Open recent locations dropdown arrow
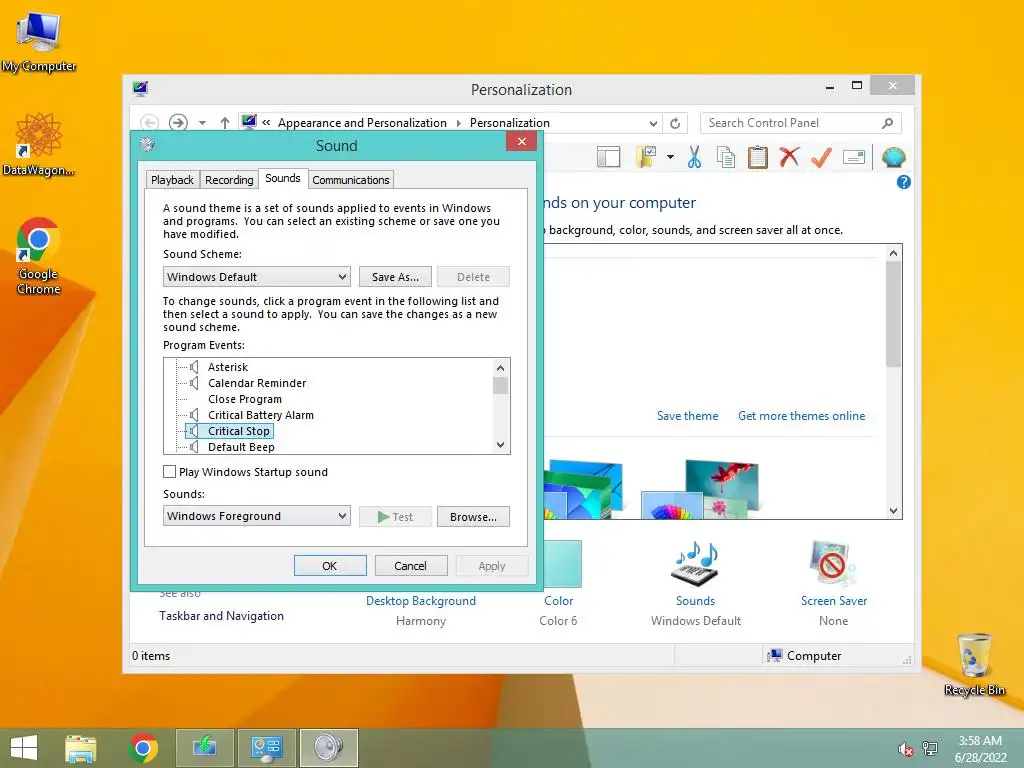The height and width of the screenshot is (768, 1024). click(202, 123)
